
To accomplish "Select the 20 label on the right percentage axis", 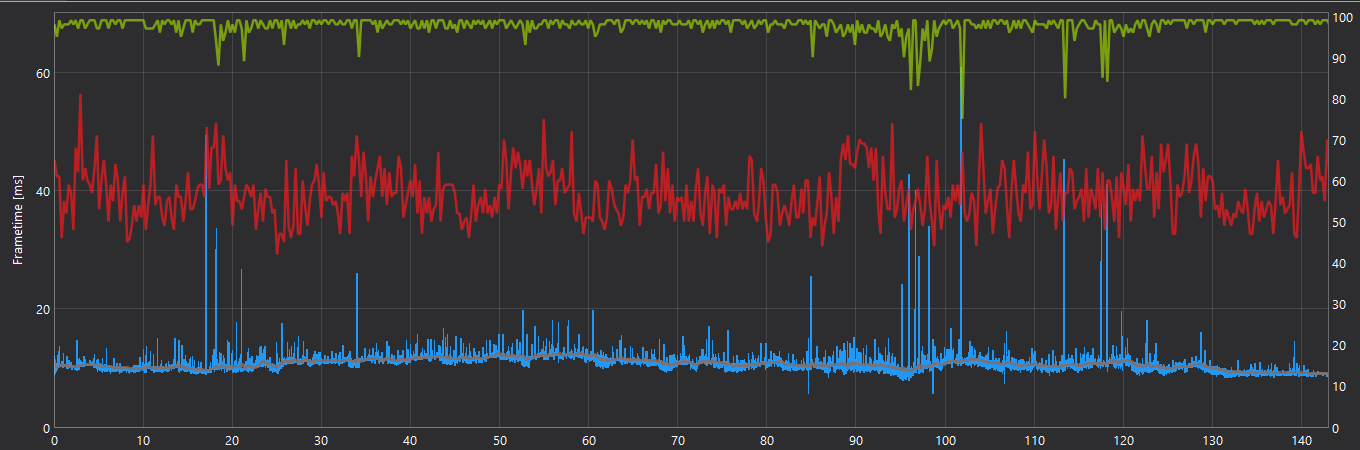I will click(x=1340, y=346).
